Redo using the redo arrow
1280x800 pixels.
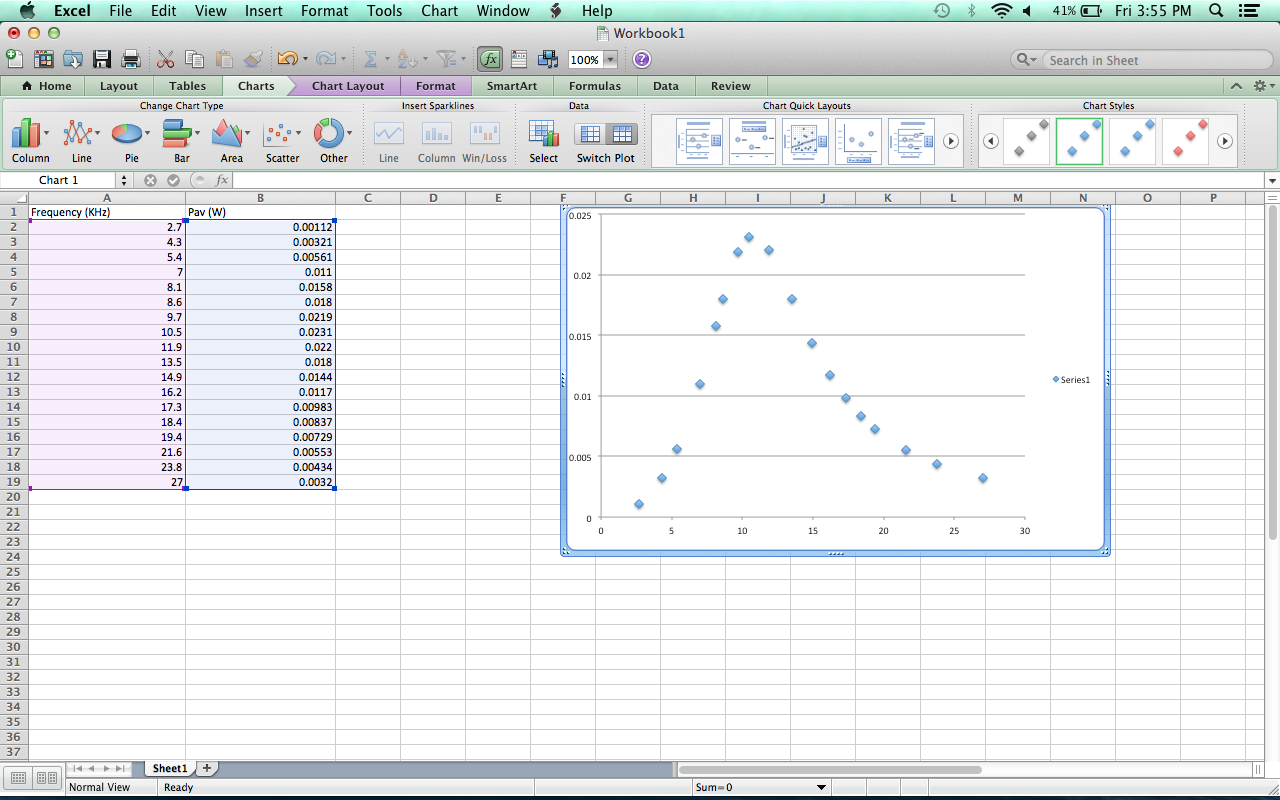[325, 59]
